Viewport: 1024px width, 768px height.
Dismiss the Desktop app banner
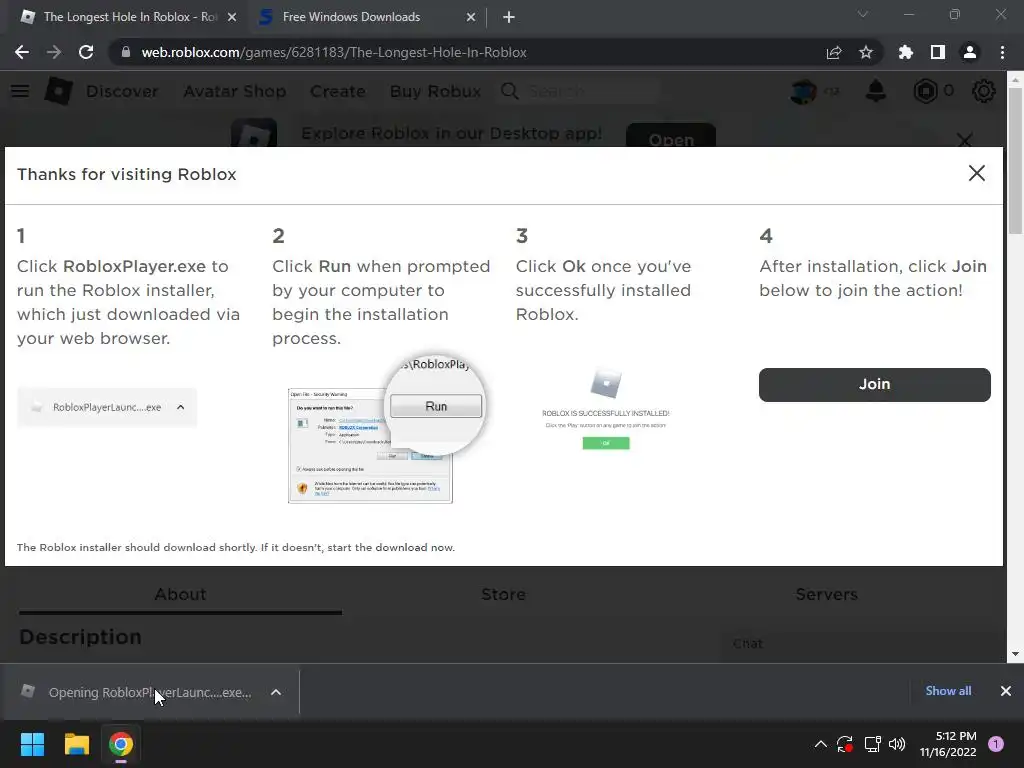[x=965, y=139]
